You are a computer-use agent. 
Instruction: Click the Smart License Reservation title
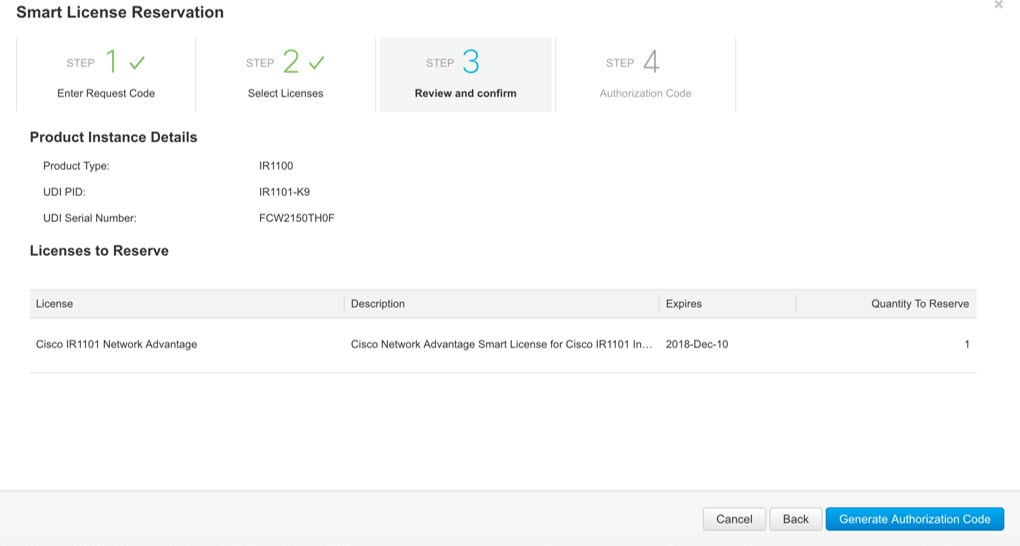(120, 12)
